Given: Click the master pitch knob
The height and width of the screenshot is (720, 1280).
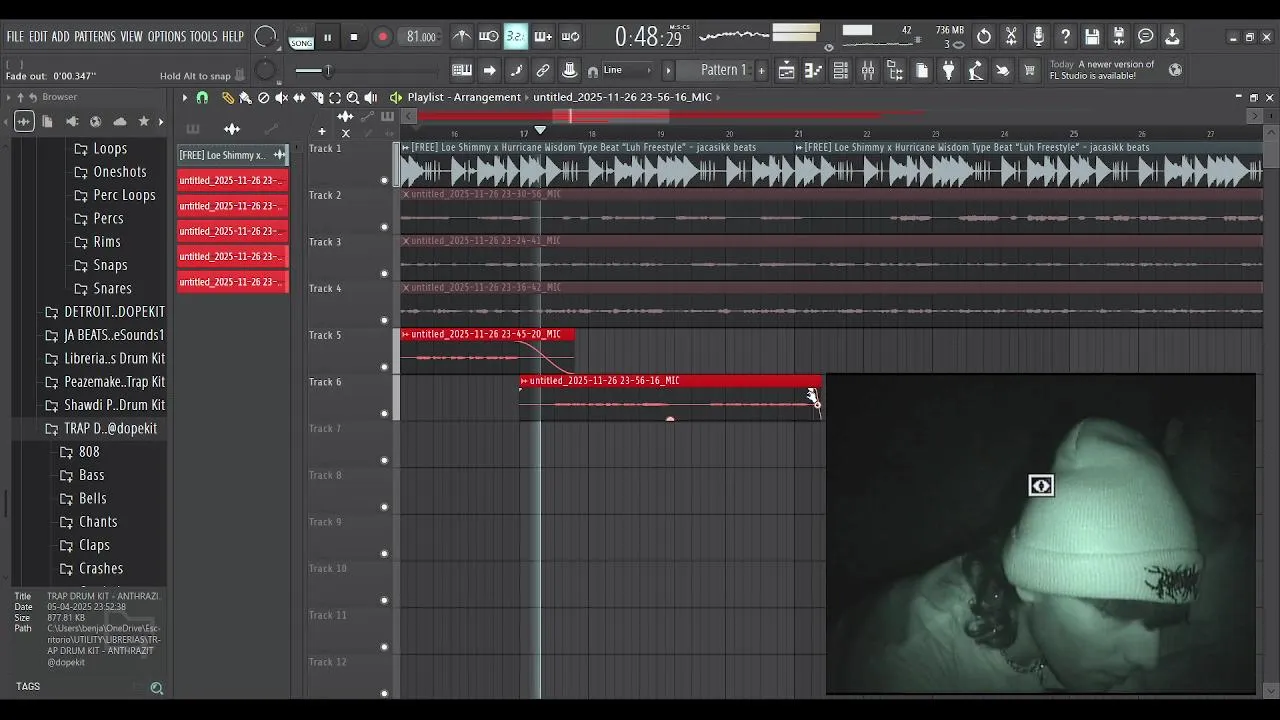Looking at the screenshot, I should point(265,71).
